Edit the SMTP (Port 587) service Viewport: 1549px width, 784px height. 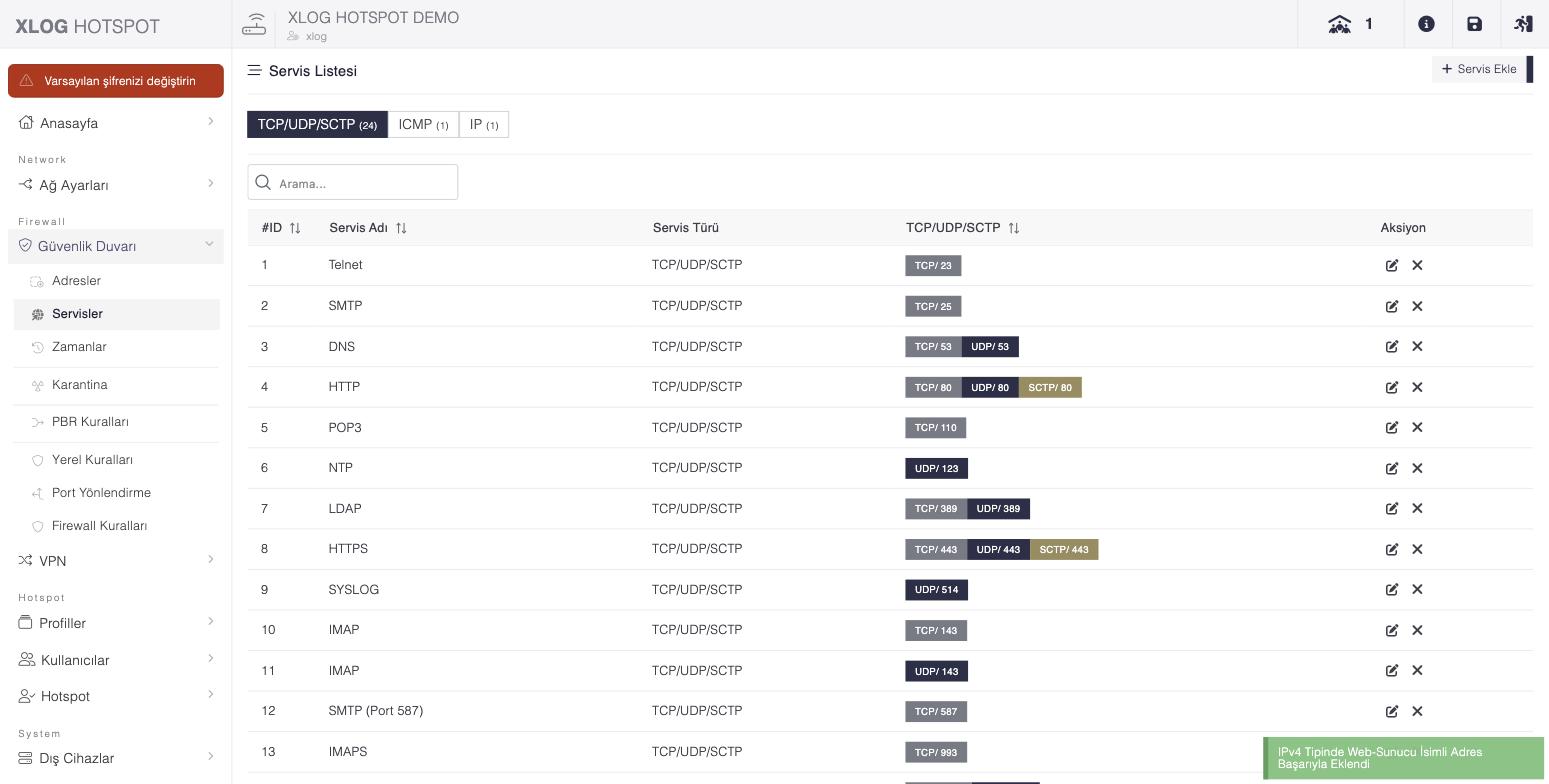tap(1391, 711)
